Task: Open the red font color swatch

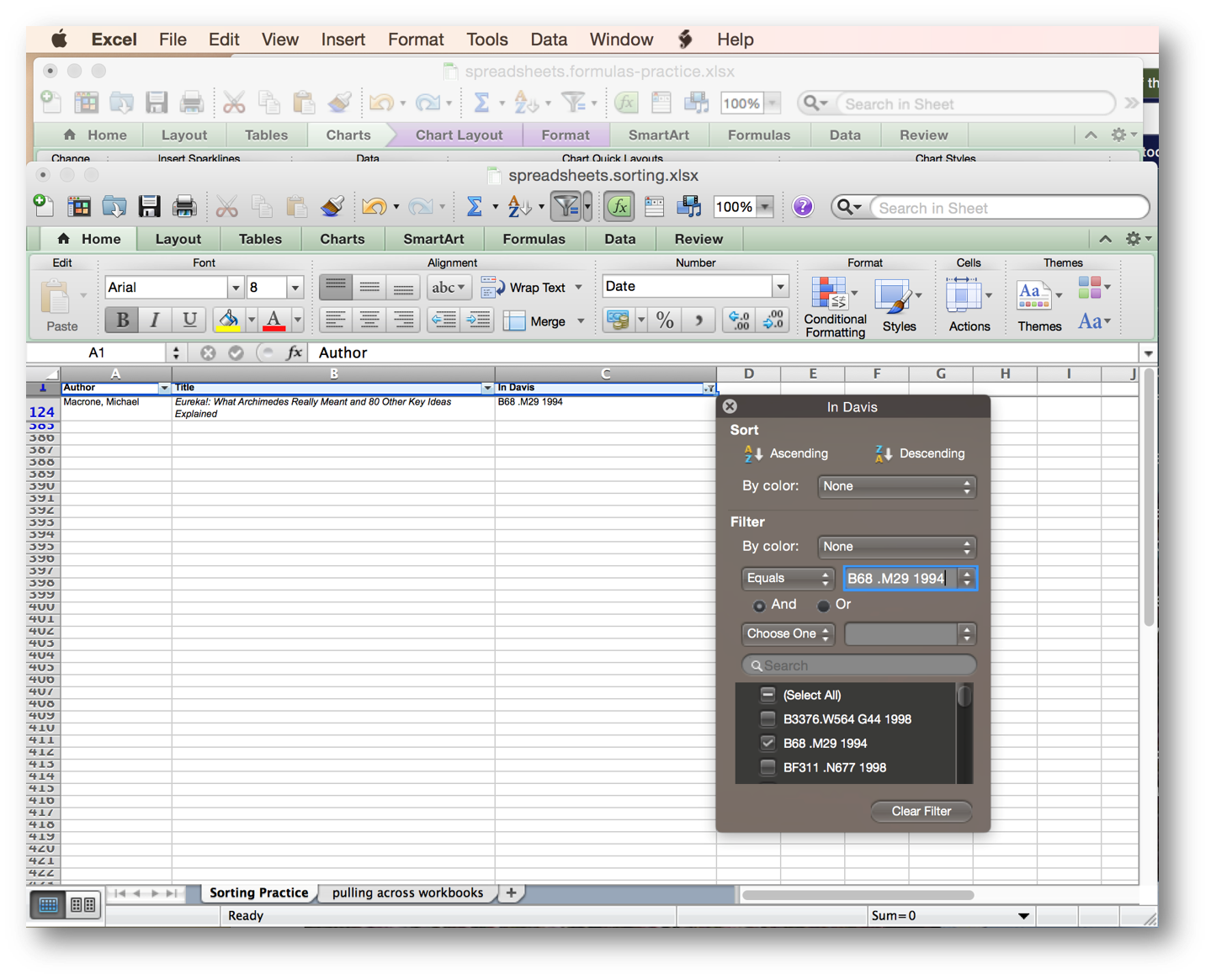Action: point(273,320)
